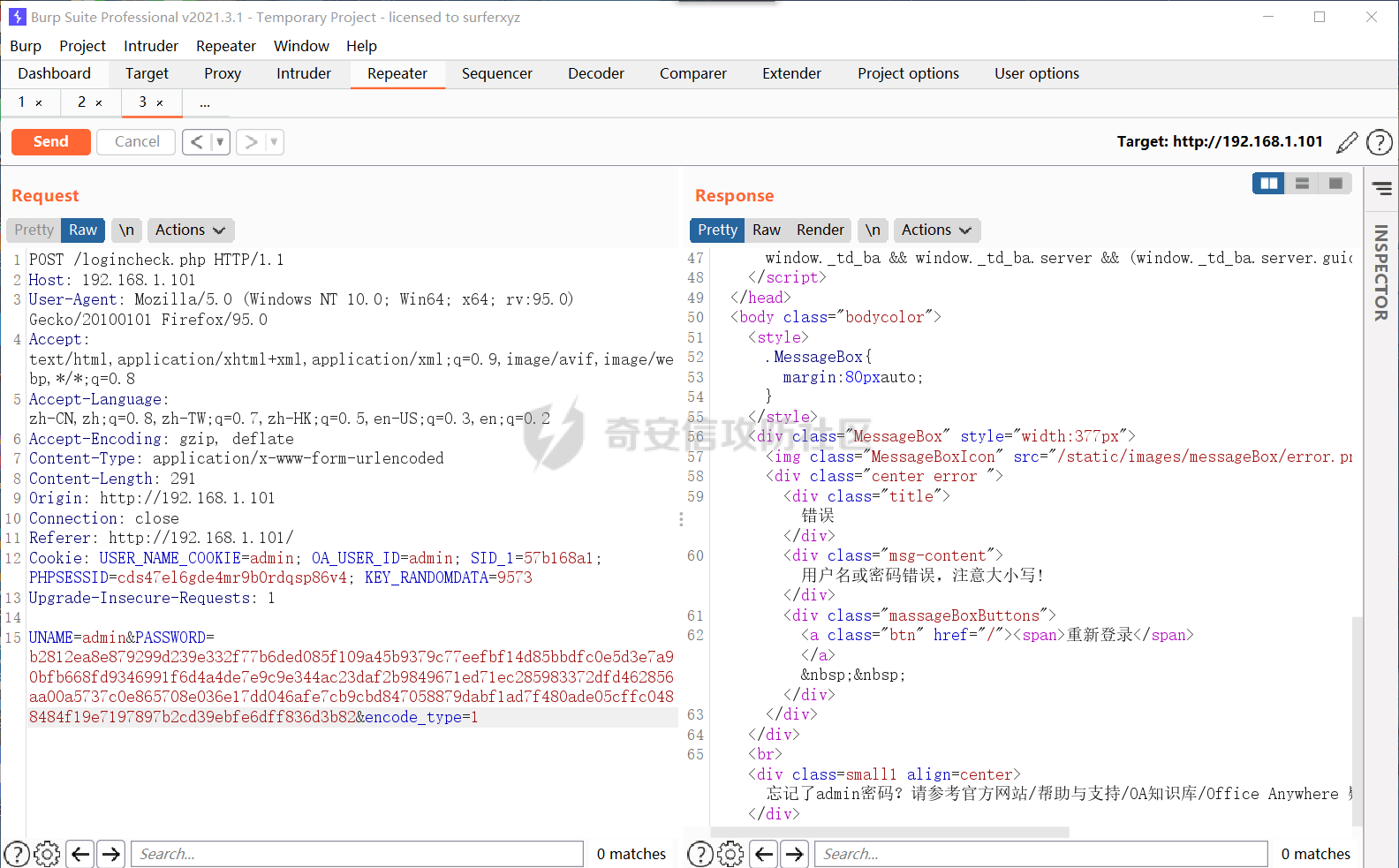Select Repeater request tab 2

click(82, 102)
